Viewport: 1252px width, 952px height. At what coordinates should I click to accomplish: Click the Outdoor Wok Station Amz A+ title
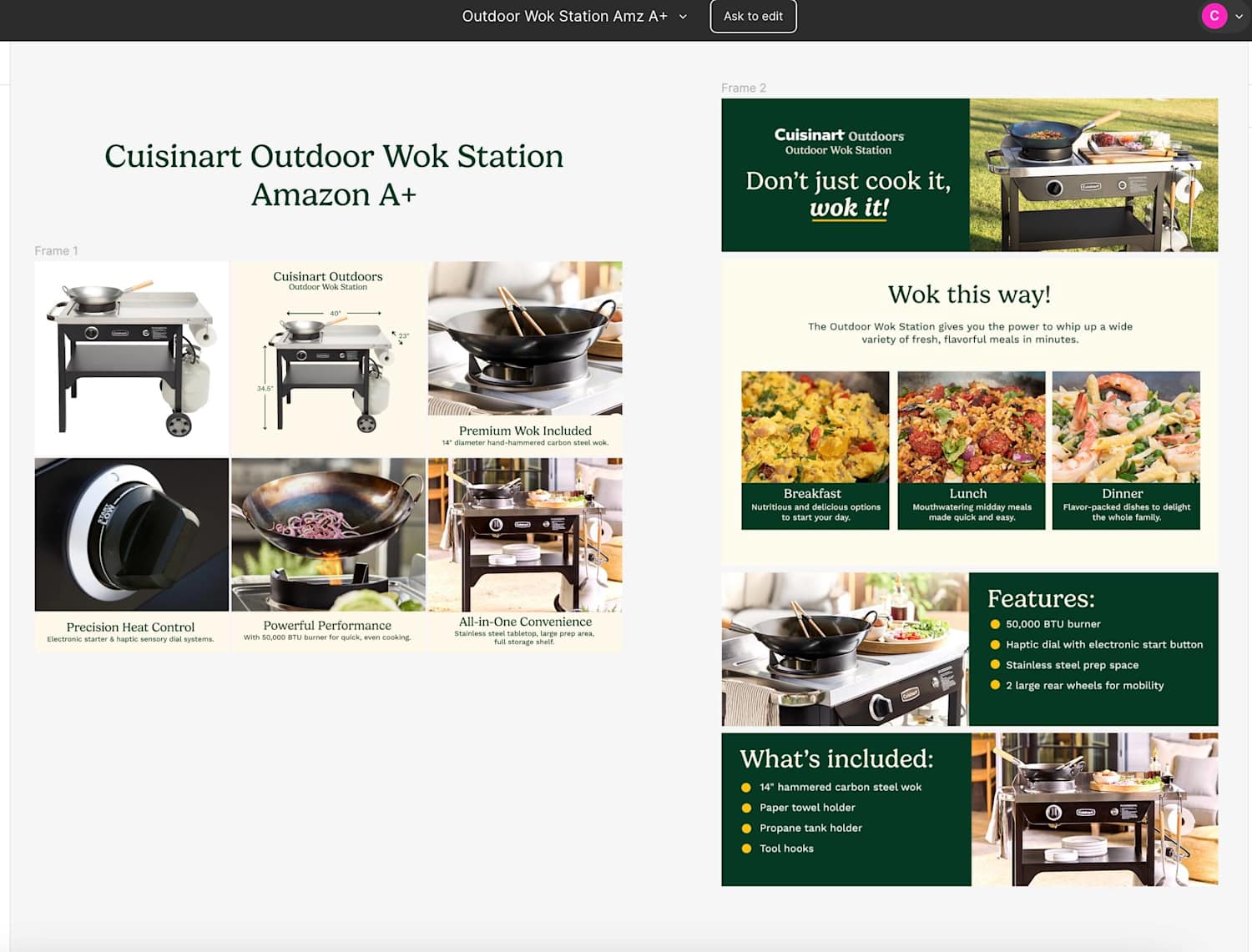(564, 16)
